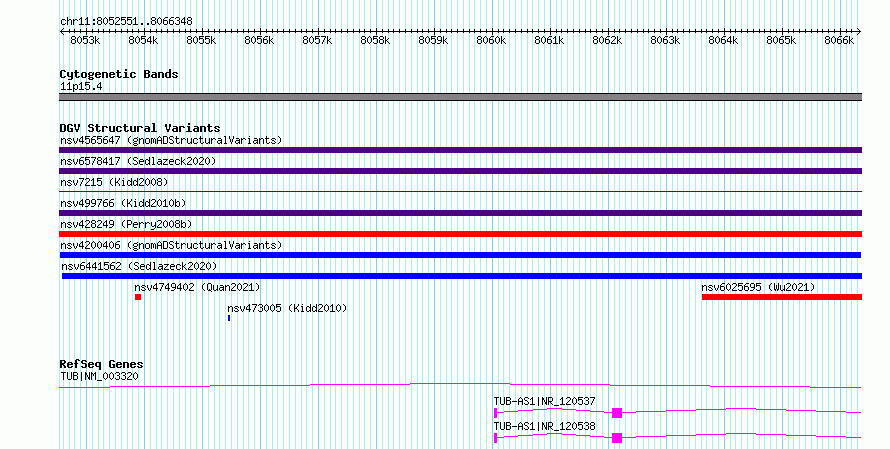This screenshot has height=449, width=890.
Task: Click the TUB-AS1|NR_120538 transcript label
Action: pos(544,426)
